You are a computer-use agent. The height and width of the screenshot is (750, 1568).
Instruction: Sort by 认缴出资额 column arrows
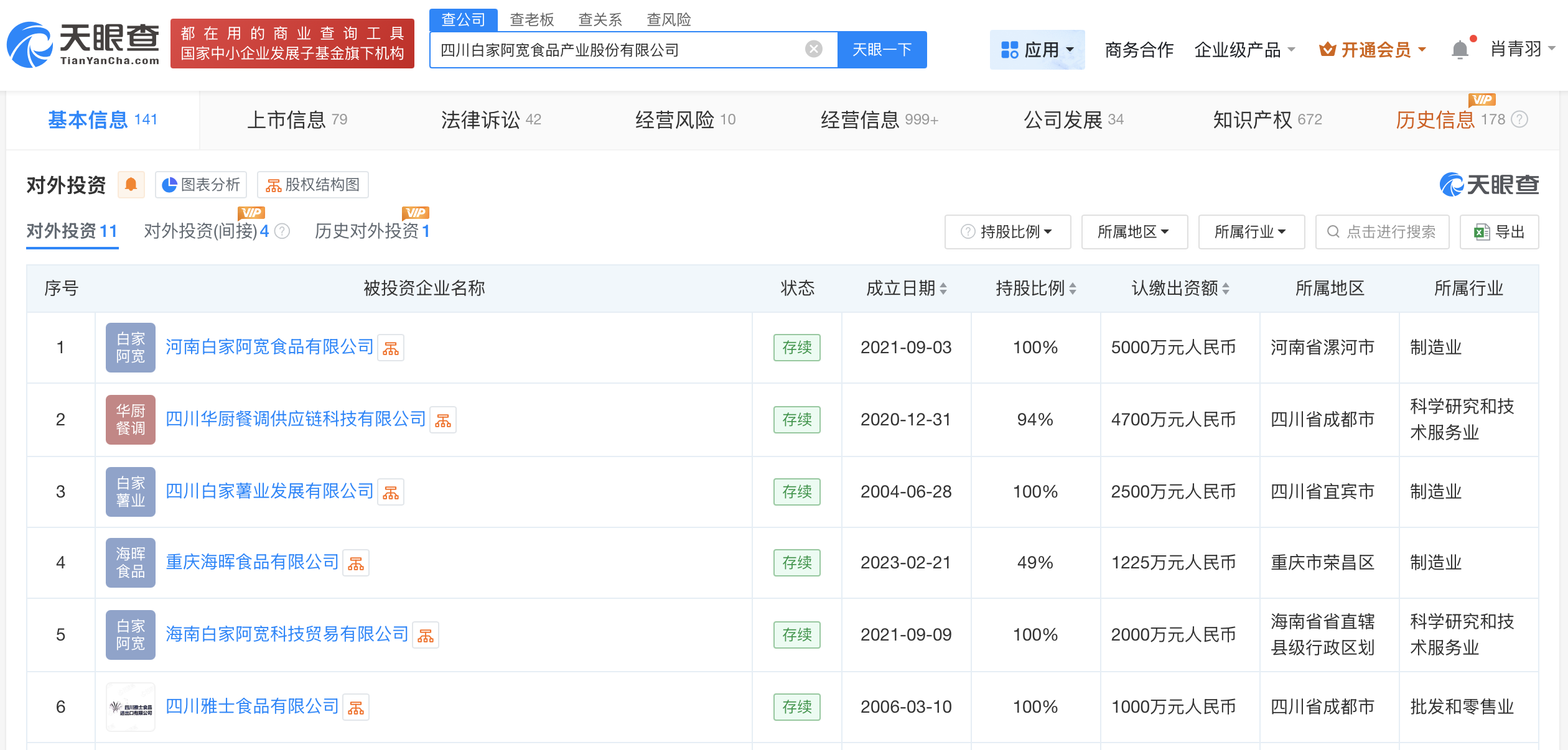(1226, 289)
